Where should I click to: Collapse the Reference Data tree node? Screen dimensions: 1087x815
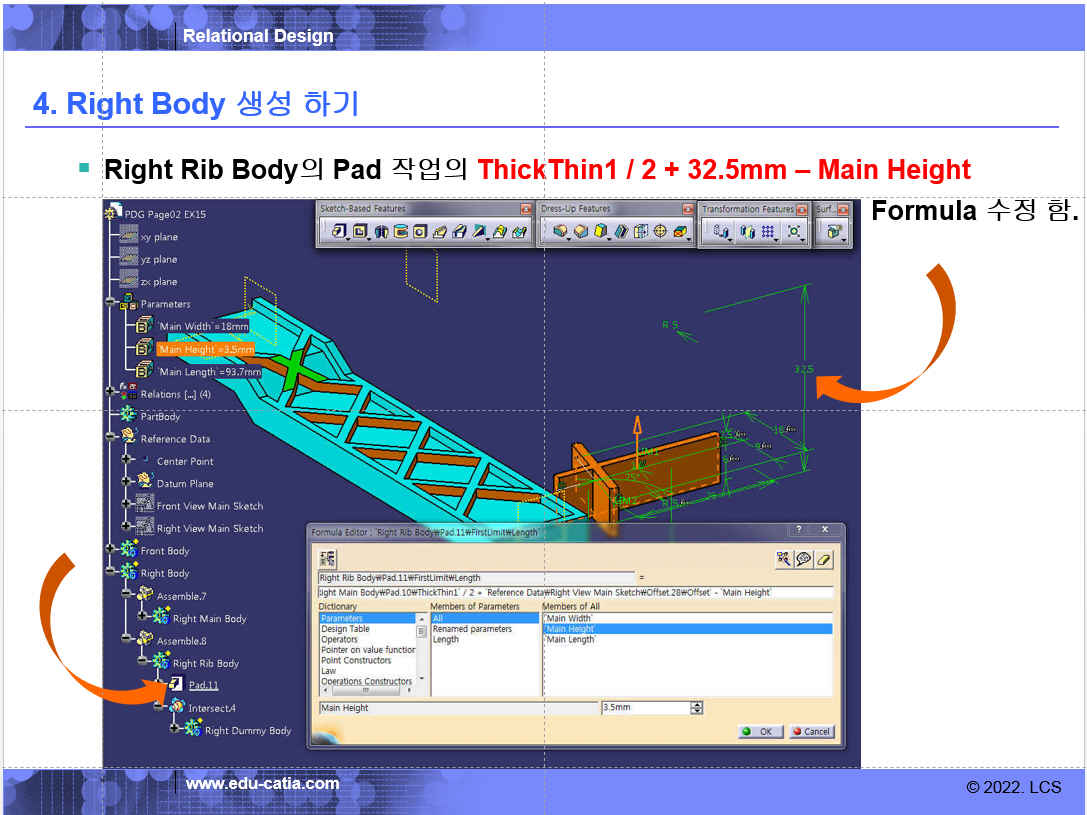(x=111, y=438)
